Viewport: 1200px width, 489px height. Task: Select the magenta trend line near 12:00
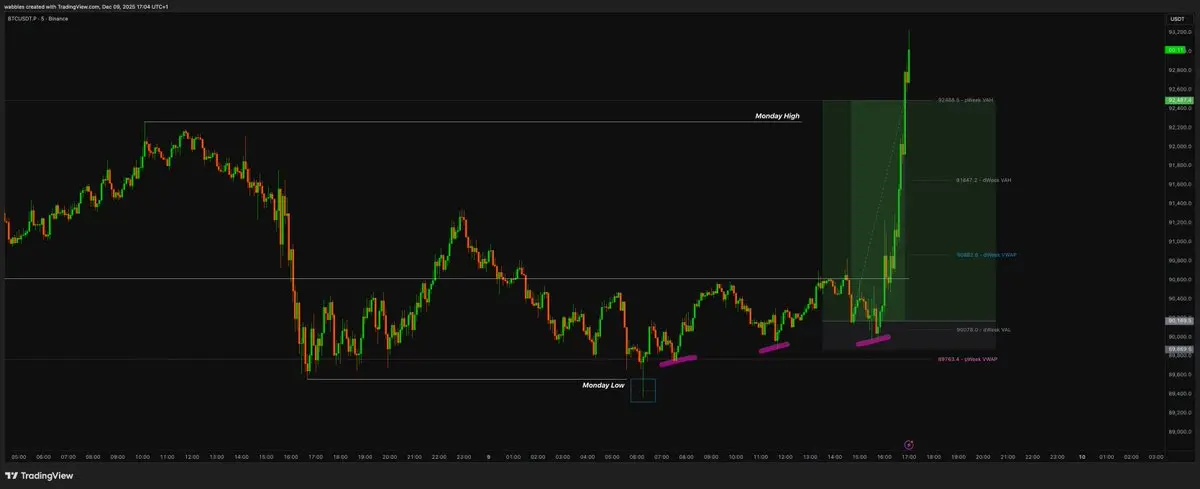pyautogui.click(x=774, y=347)
